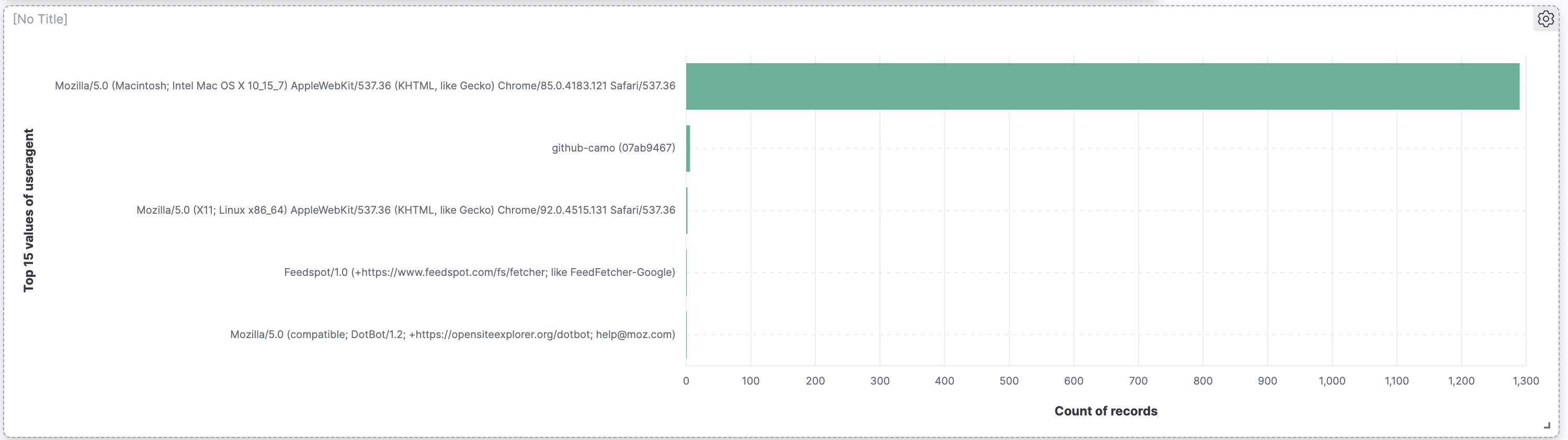Click the 200 axis tick label

(x=815, y=381)
